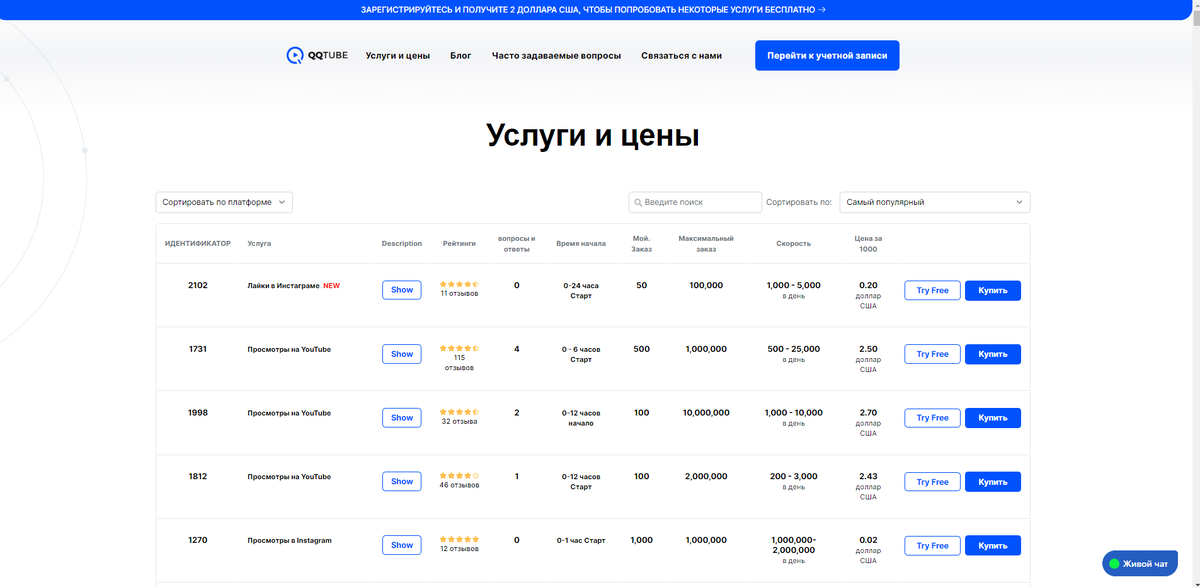Open the 'Услуги и цены' menu item
This screenshot has height=587, width=1200.
pos(398,56)
